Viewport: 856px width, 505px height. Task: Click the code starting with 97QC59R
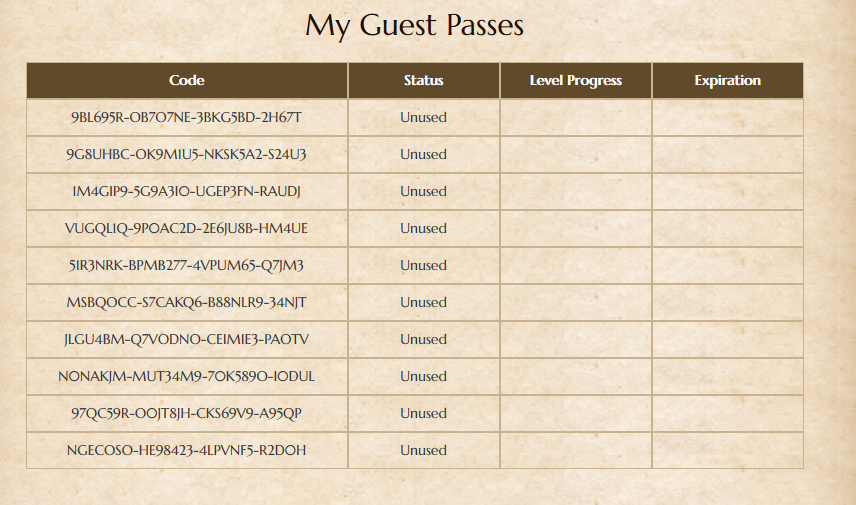coord(186,413)
